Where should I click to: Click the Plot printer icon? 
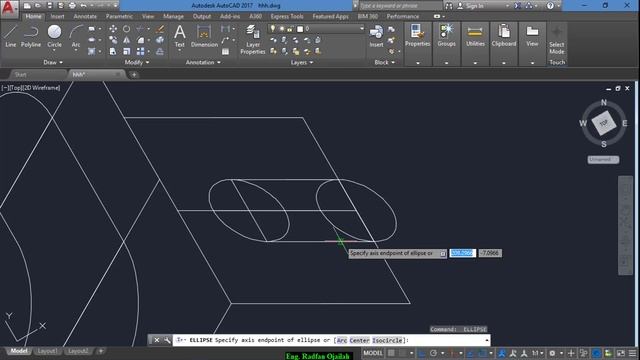(x=72, y=6)
